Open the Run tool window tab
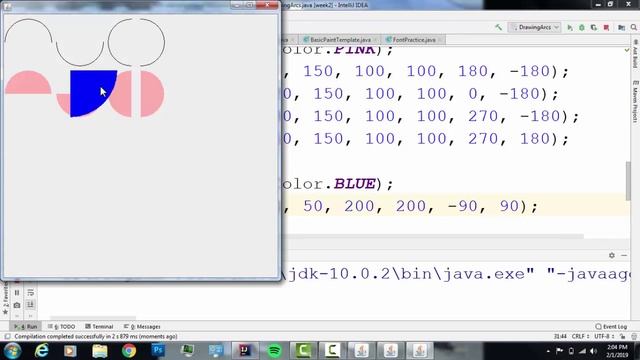 click(x=26, y=327)
